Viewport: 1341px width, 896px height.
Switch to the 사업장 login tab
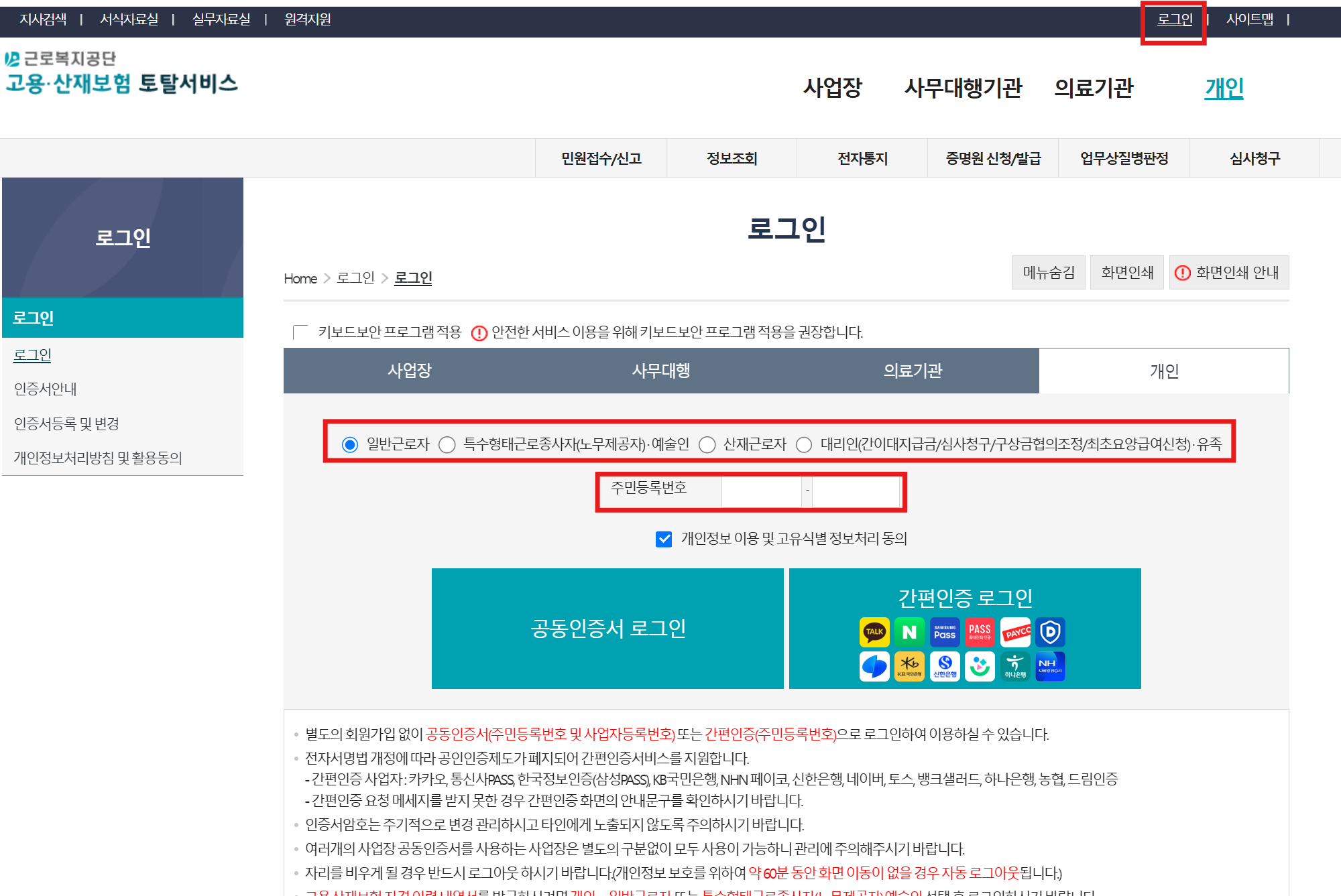[x=410, y=371]
